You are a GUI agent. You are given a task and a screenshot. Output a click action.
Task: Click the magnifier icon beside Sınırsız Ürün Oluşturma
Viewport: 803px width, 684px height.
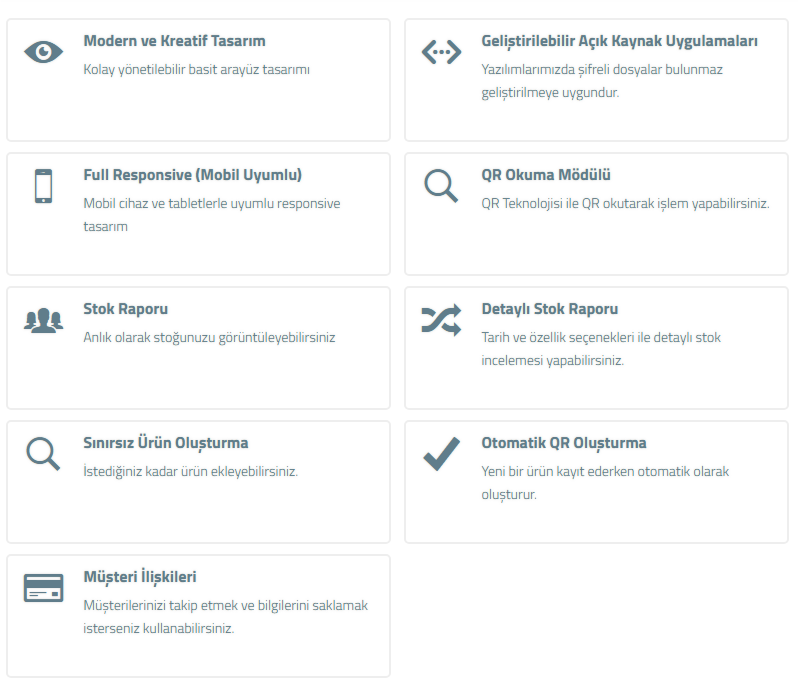pos(43,454)
